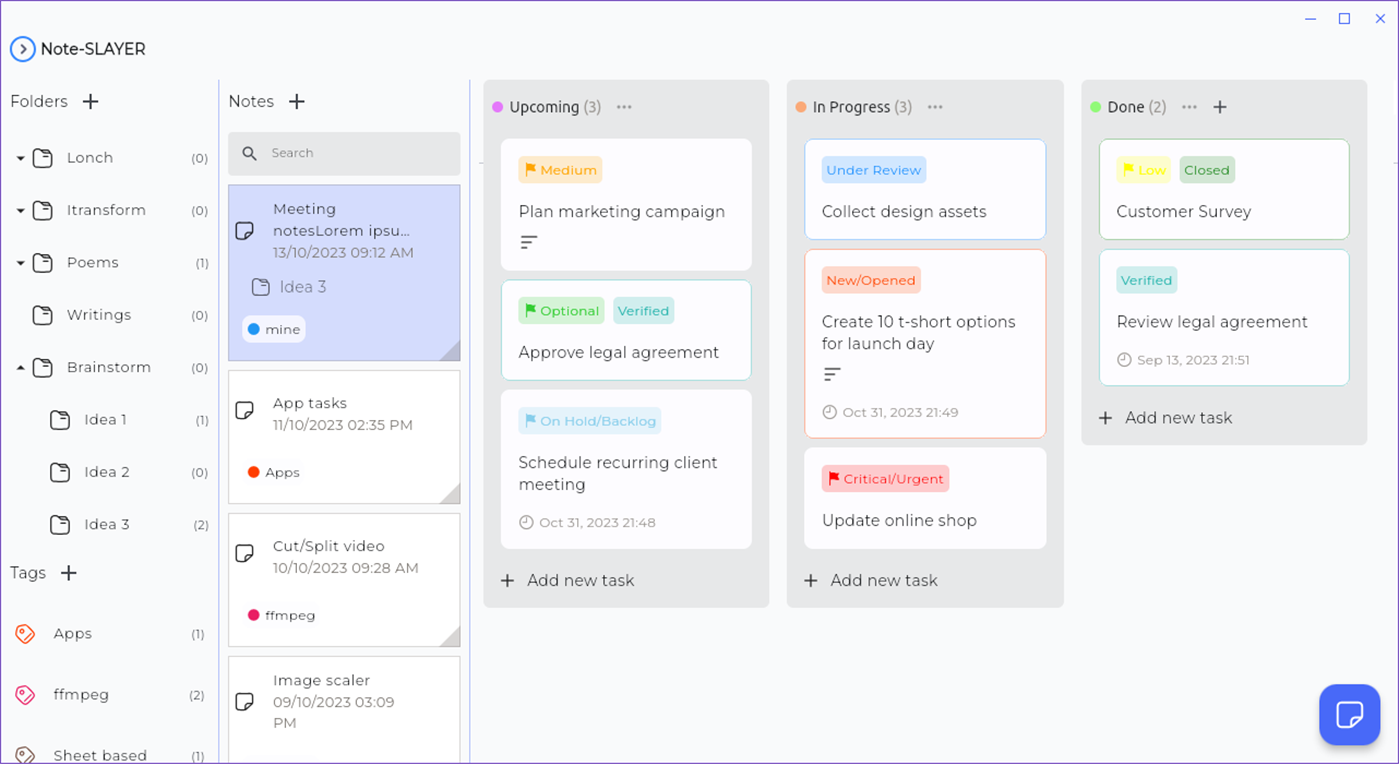Open the Writings folder
Screen dimensions: 1399x764
98,315
